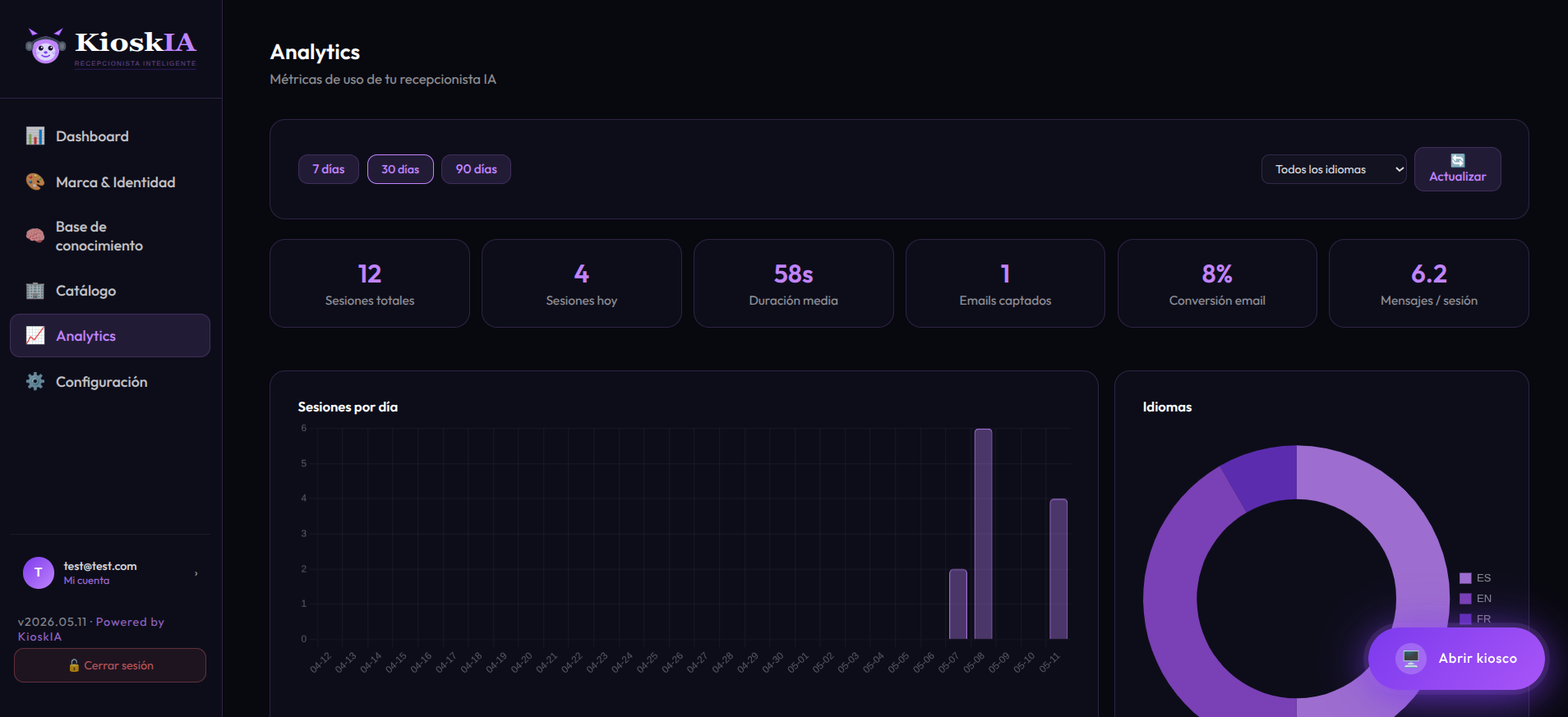Click the user avatar with letter T
The height and width of the screenshot is (717, 1568).
[x=39, y=572]
